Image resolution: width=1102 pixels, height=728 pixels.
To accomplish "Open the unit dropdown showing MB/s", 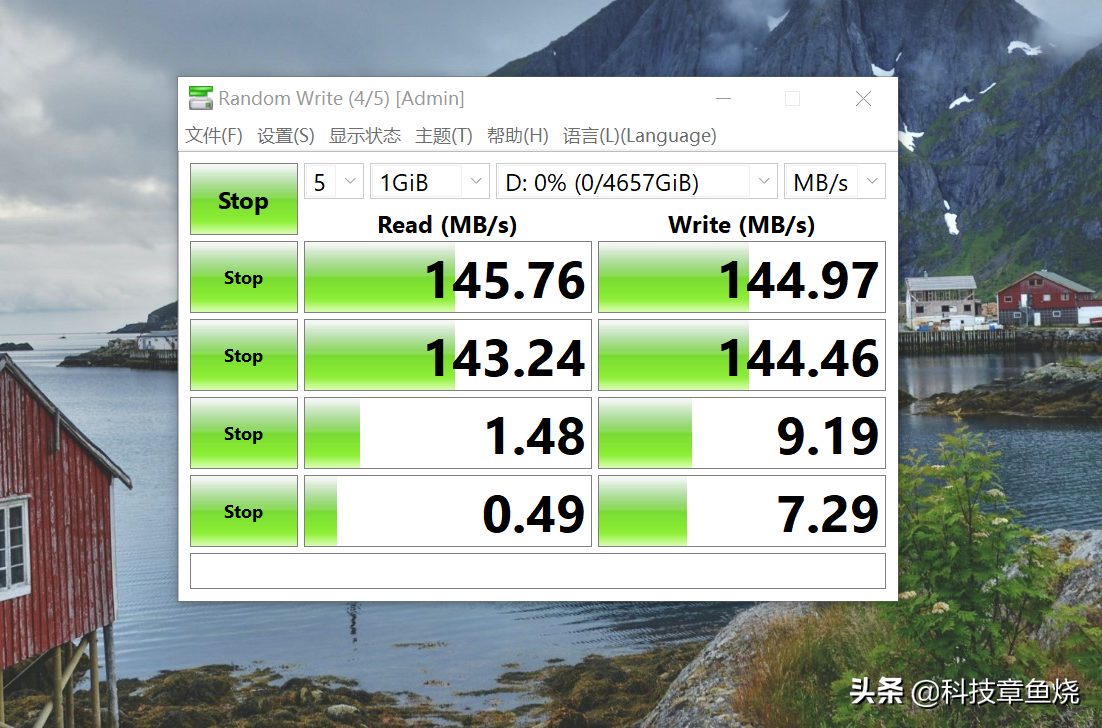I will coord(835,182).
